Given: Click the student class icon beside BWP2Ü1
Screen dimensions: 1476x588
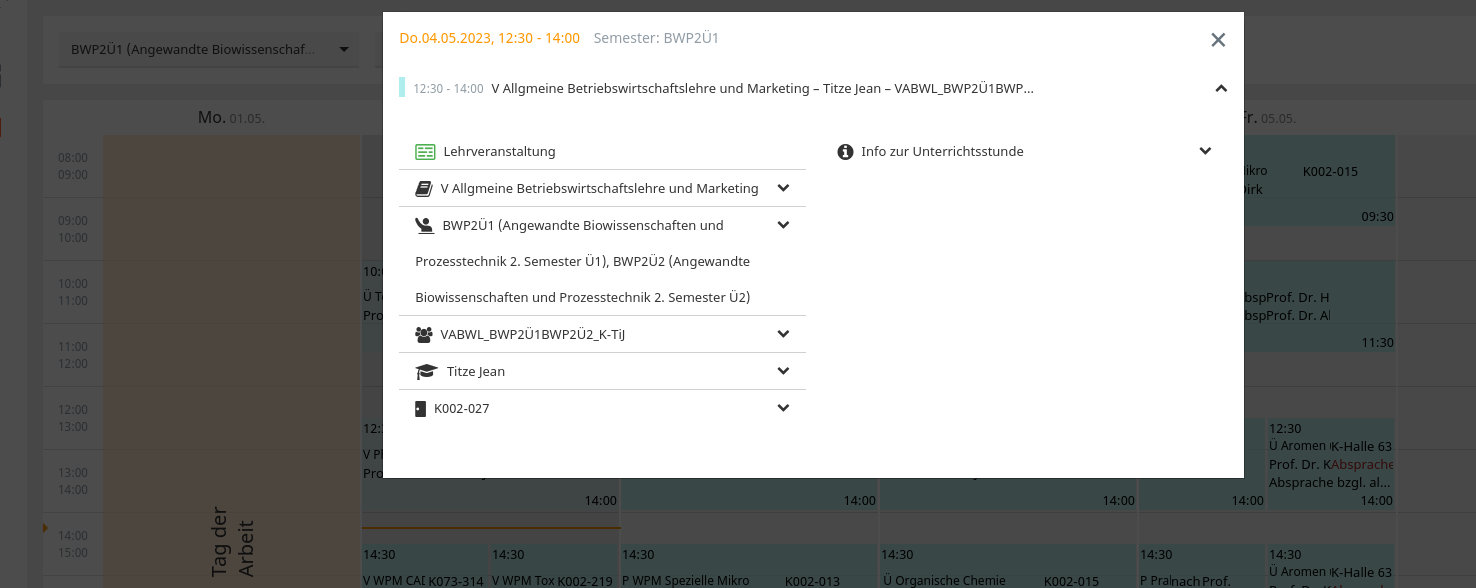Looking at the screenshot, I should click(x=424, y=225).
